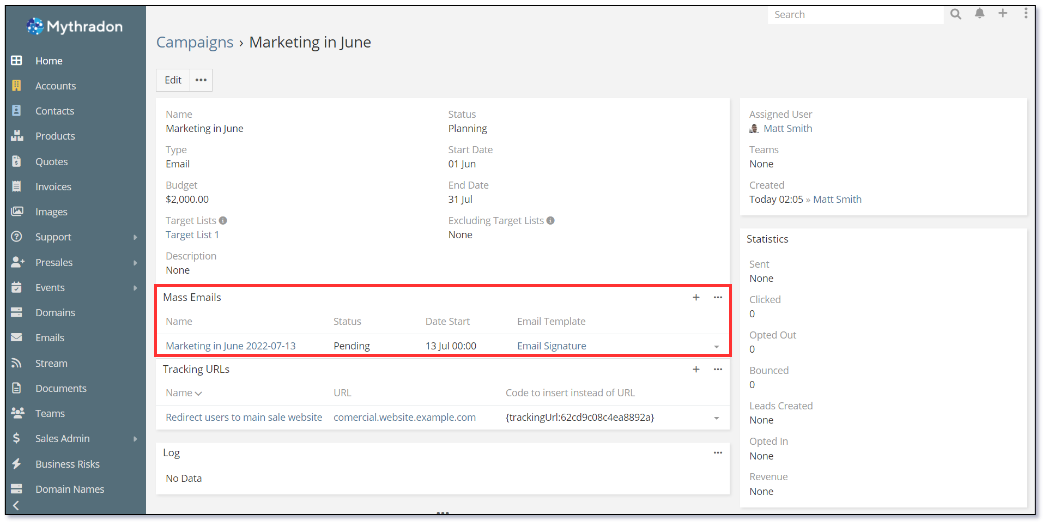Open Redirect users tracking URL row dropdown
Image resolution: width=1047 pixels, height=527 pixels.
716,418
